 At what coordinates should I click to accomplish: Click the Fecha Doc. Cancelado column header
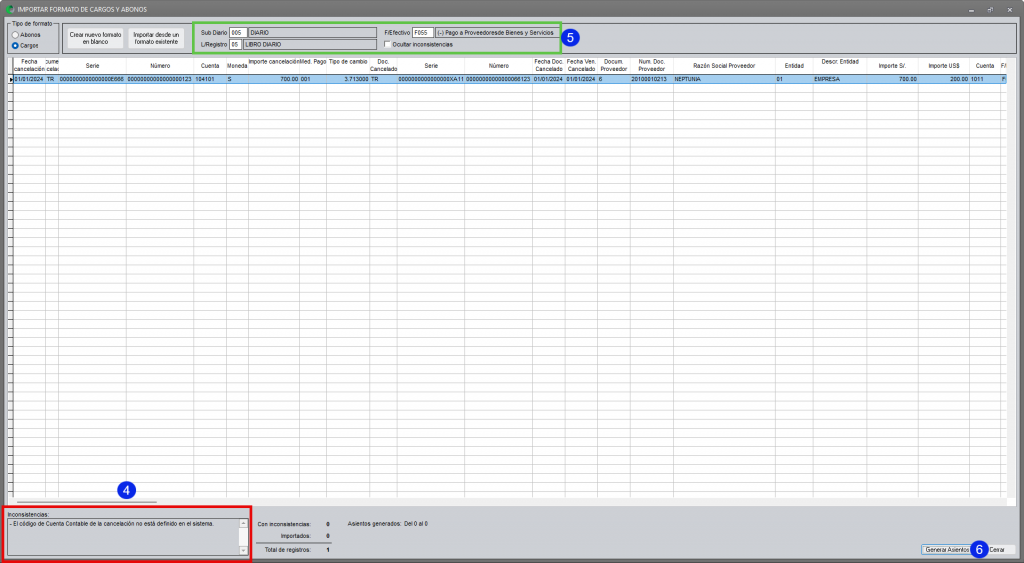click(549, 65)
